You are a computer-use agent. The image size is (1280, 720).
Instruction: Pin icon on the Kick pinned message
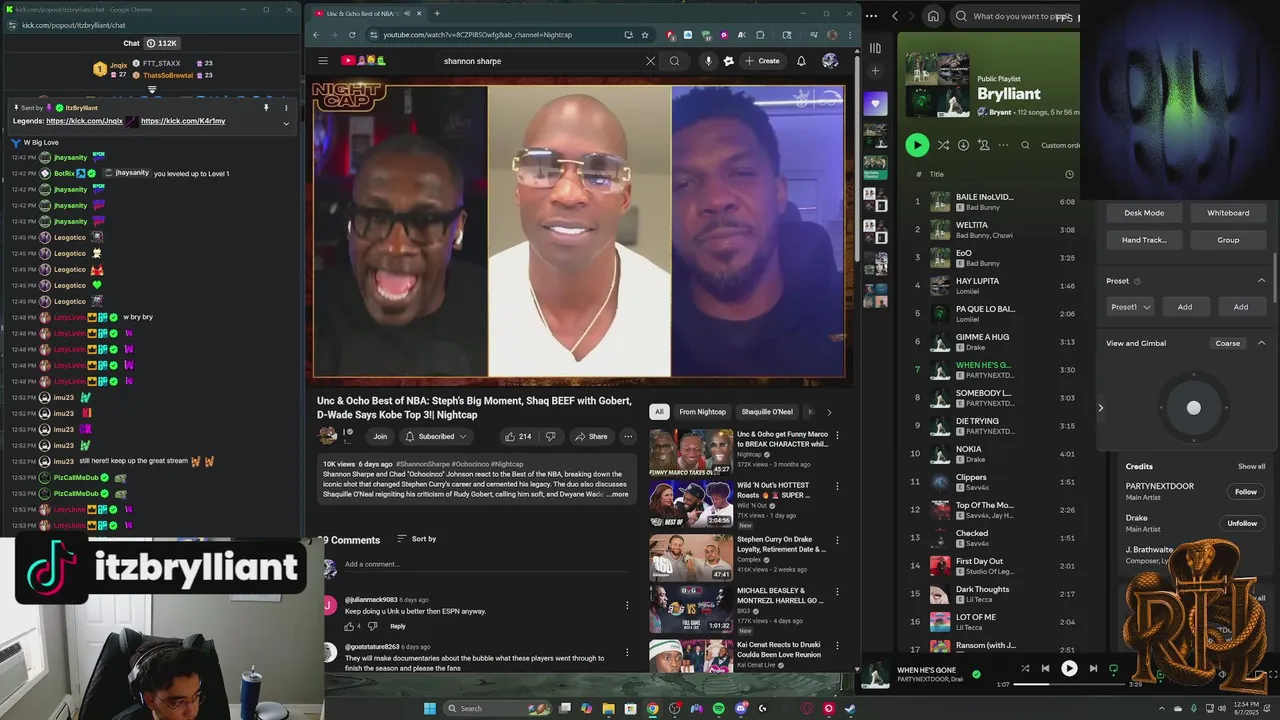(x=266, y=107)
